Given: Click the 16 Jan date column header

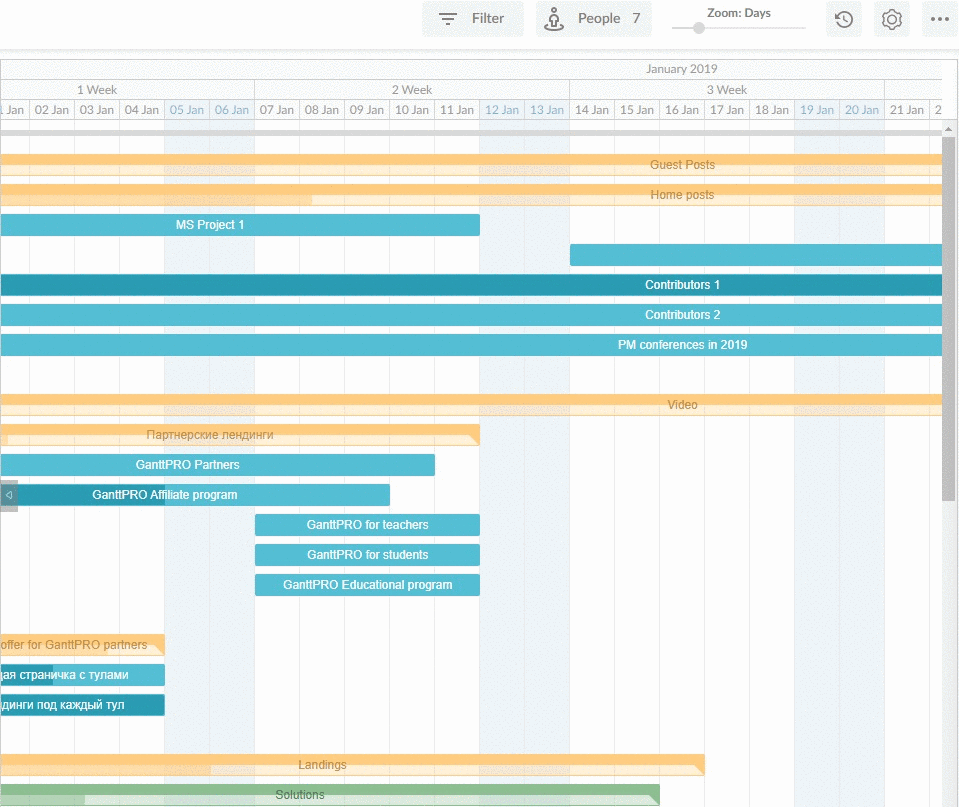Looking at the screenshot, I should click(682, 110).
